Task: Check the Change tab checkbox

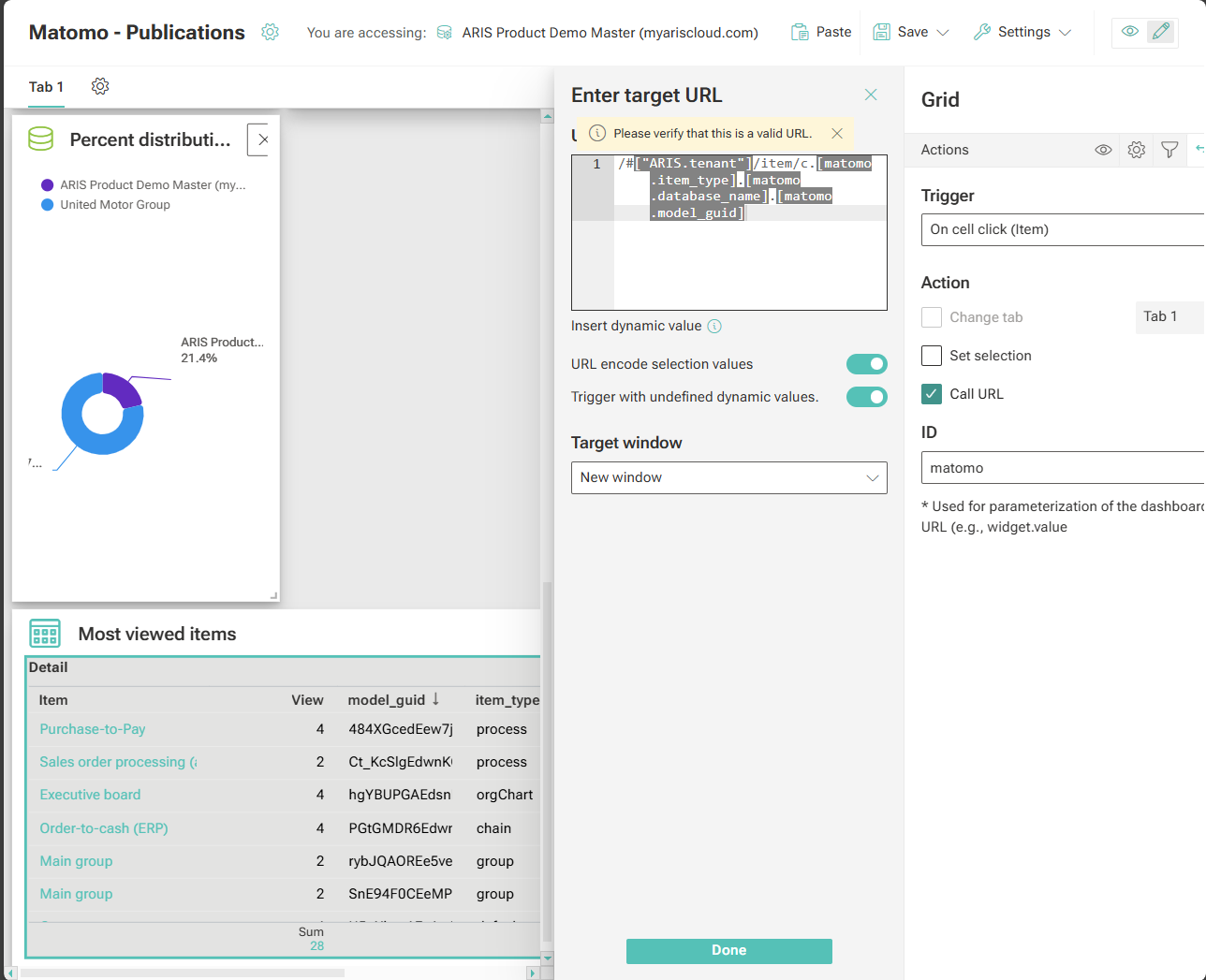Action: pos(932,317)
